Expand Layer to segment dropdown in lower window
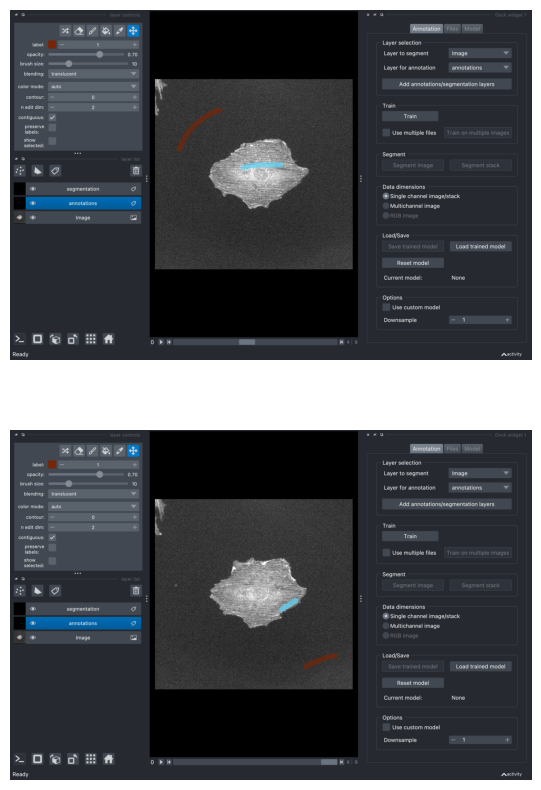The height and width of the screenshot is (790, 541). (480, 473)
